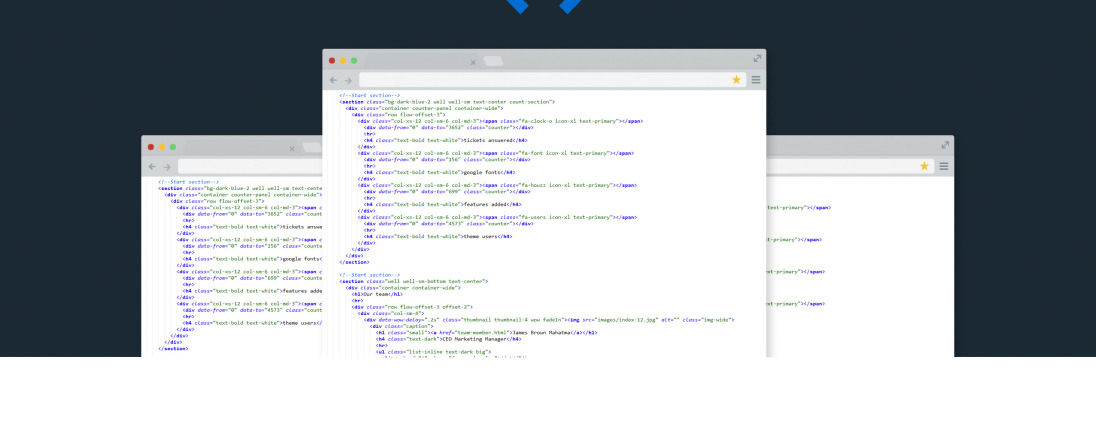Close the tab in the front browser

[x=473, y=62]
